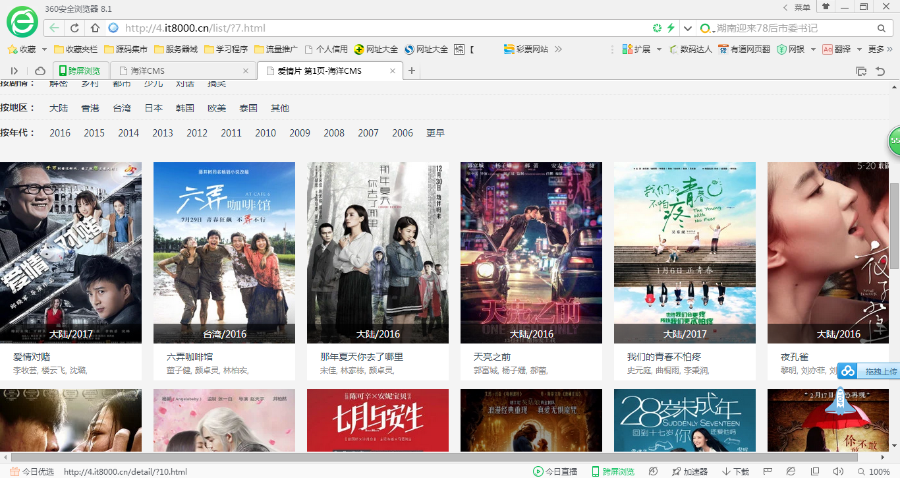Click the green lightning speed-mode icon

click(670, 28)
